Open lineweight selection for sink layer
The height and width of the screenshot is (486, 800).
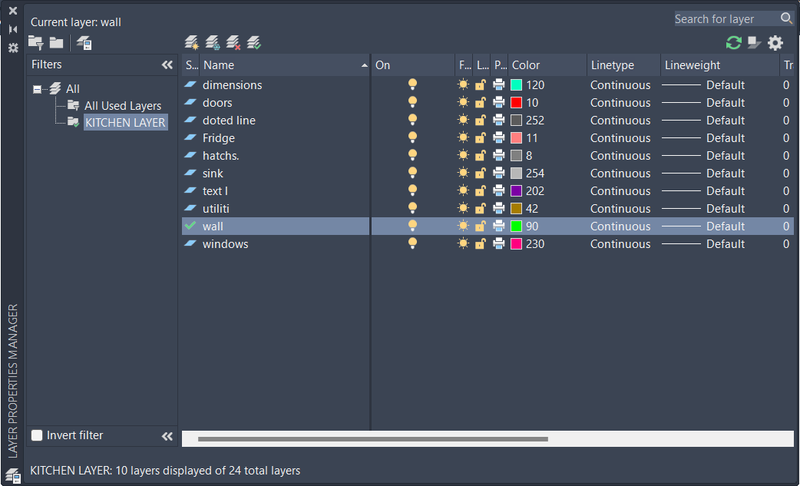[703, 173]
